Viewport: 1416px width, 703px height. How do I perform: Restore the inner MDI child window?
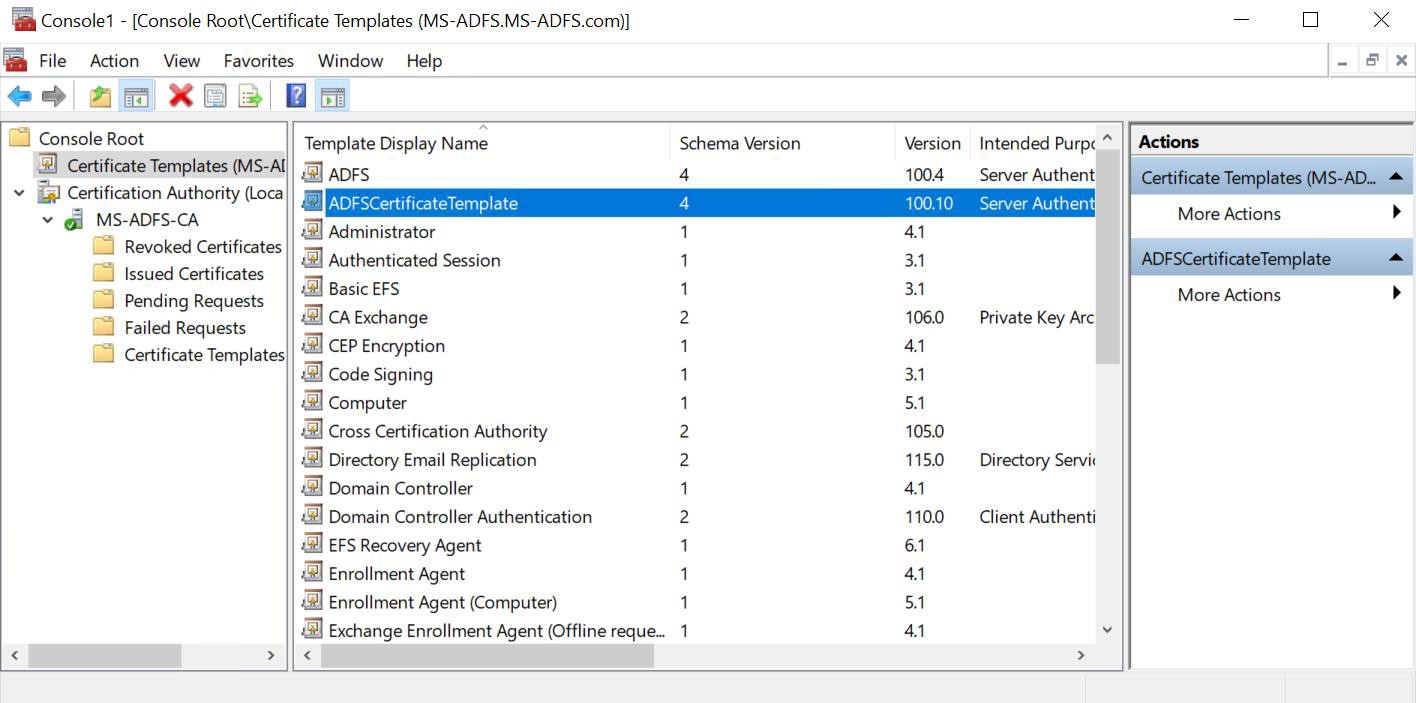pos(1372,61)
